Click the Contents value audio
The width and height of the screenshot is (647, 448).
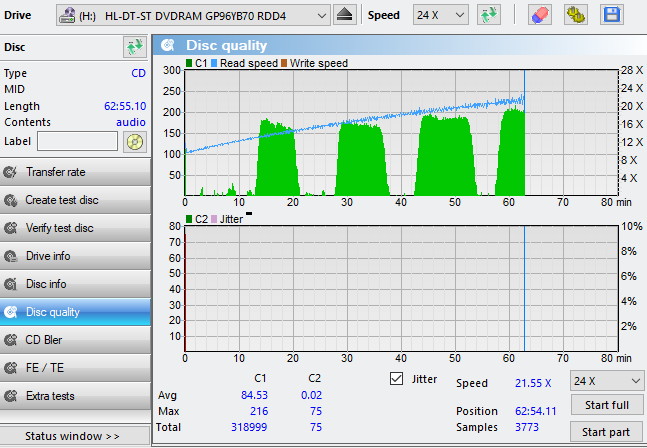tap(131, 122)
